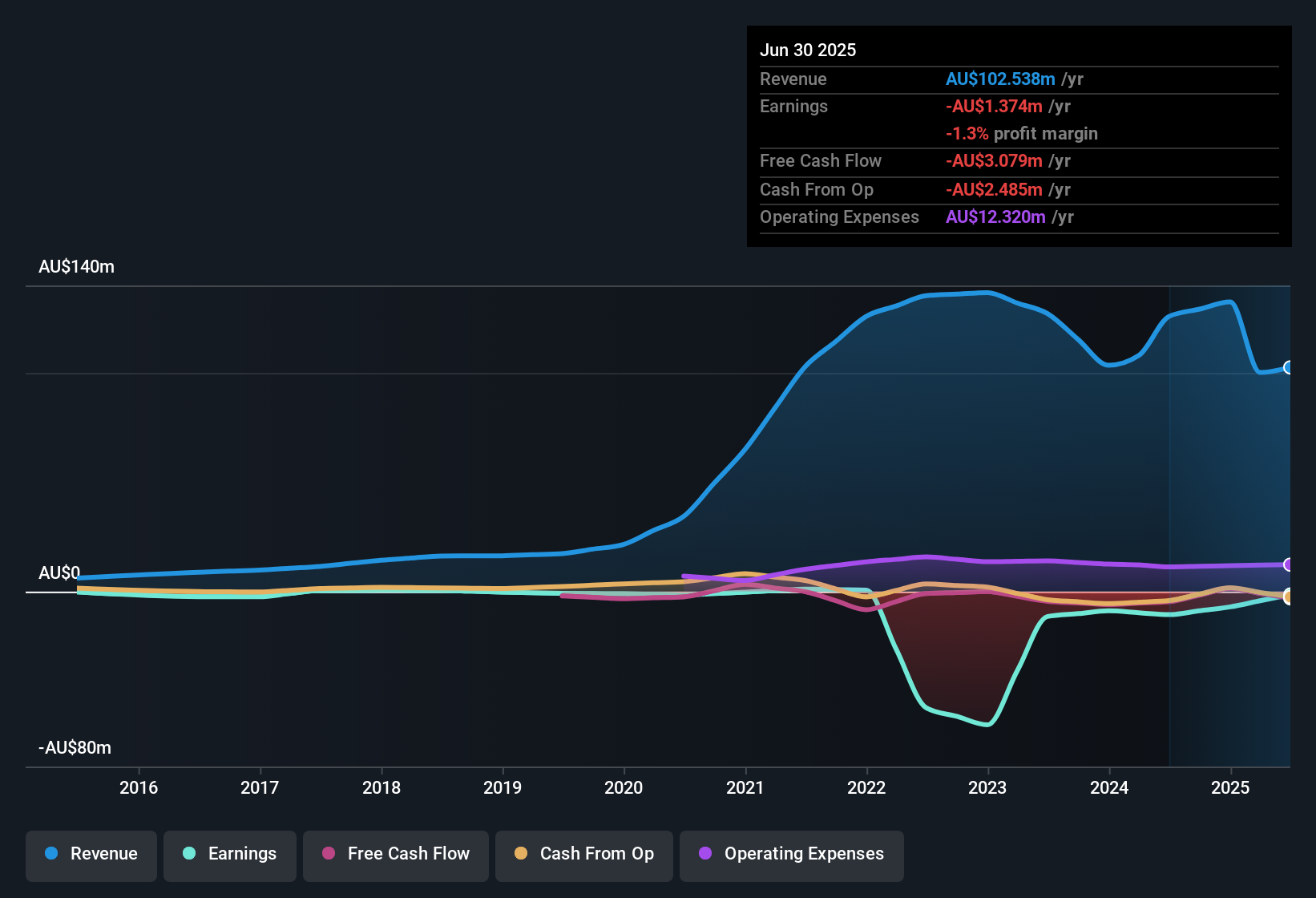
Task: Click the Earnings trough near 2023
Action: (x=987, y=724)
